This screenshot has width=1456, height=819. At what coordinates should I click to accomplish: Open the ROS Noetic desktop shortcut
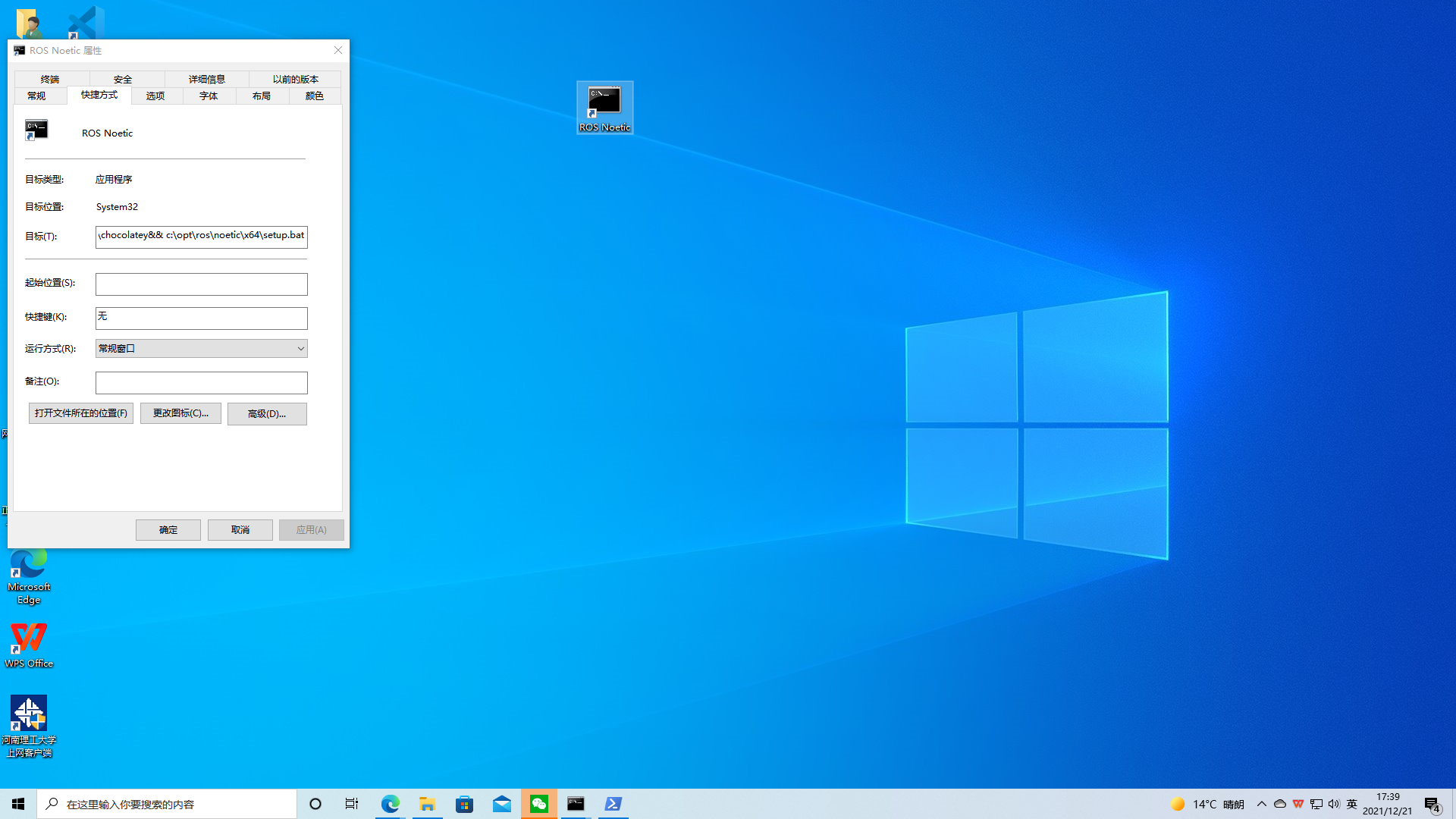click(604, 107)
